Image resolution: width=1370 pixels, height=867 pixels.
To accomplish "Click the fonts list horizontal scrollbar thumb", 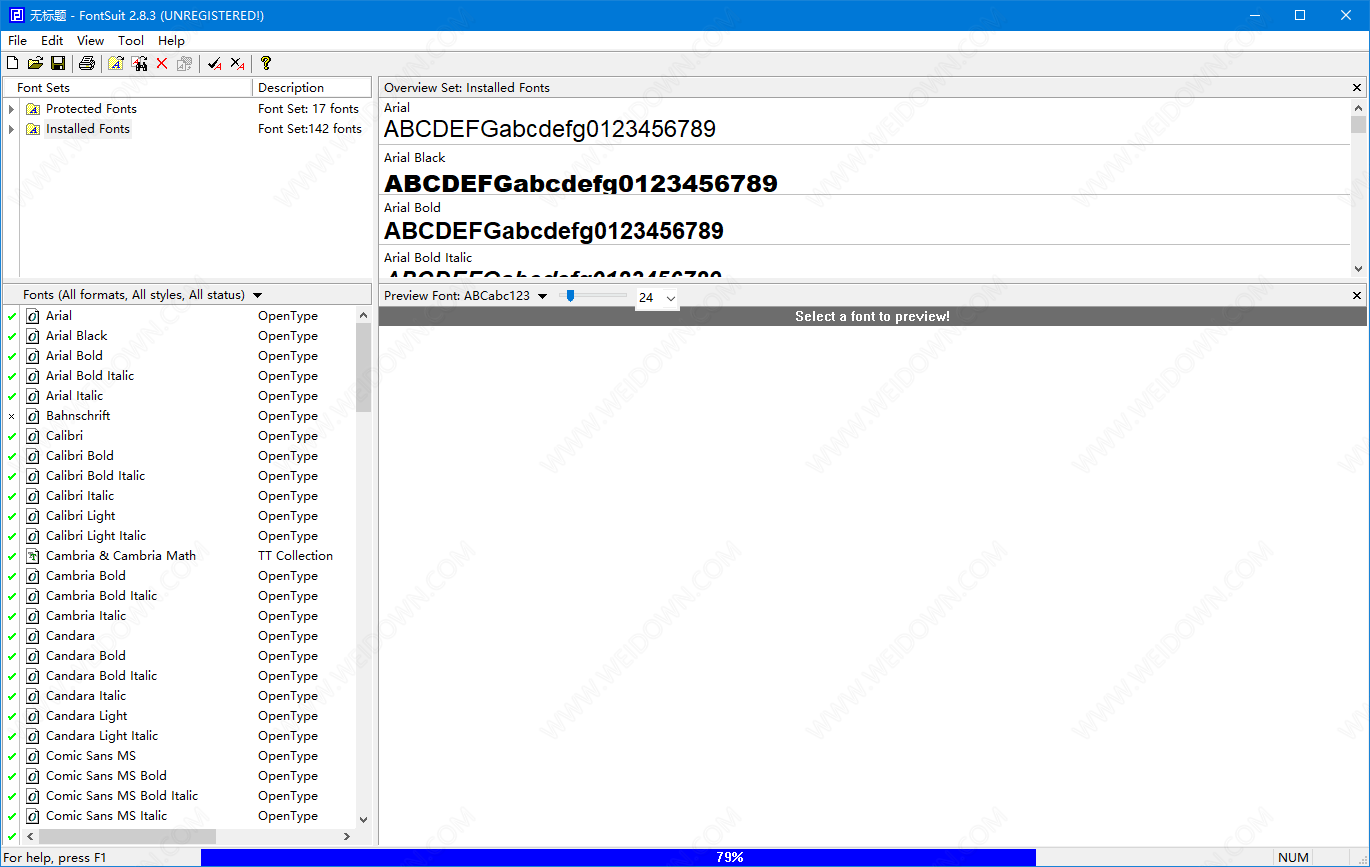I will [x=127, y=836].
